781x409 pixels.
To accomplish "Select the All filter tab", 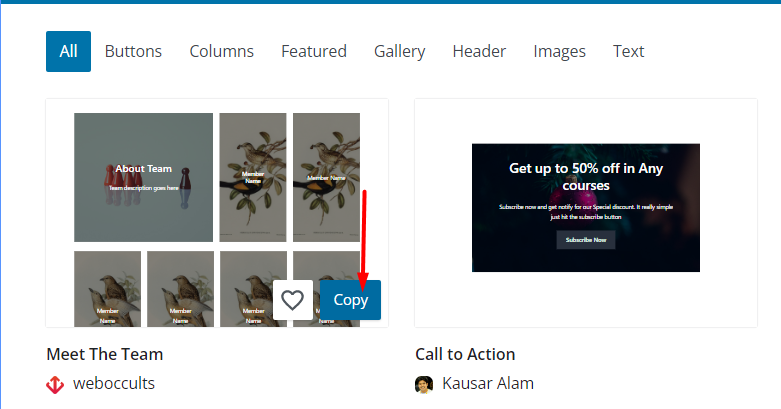I will coord(68,51).
